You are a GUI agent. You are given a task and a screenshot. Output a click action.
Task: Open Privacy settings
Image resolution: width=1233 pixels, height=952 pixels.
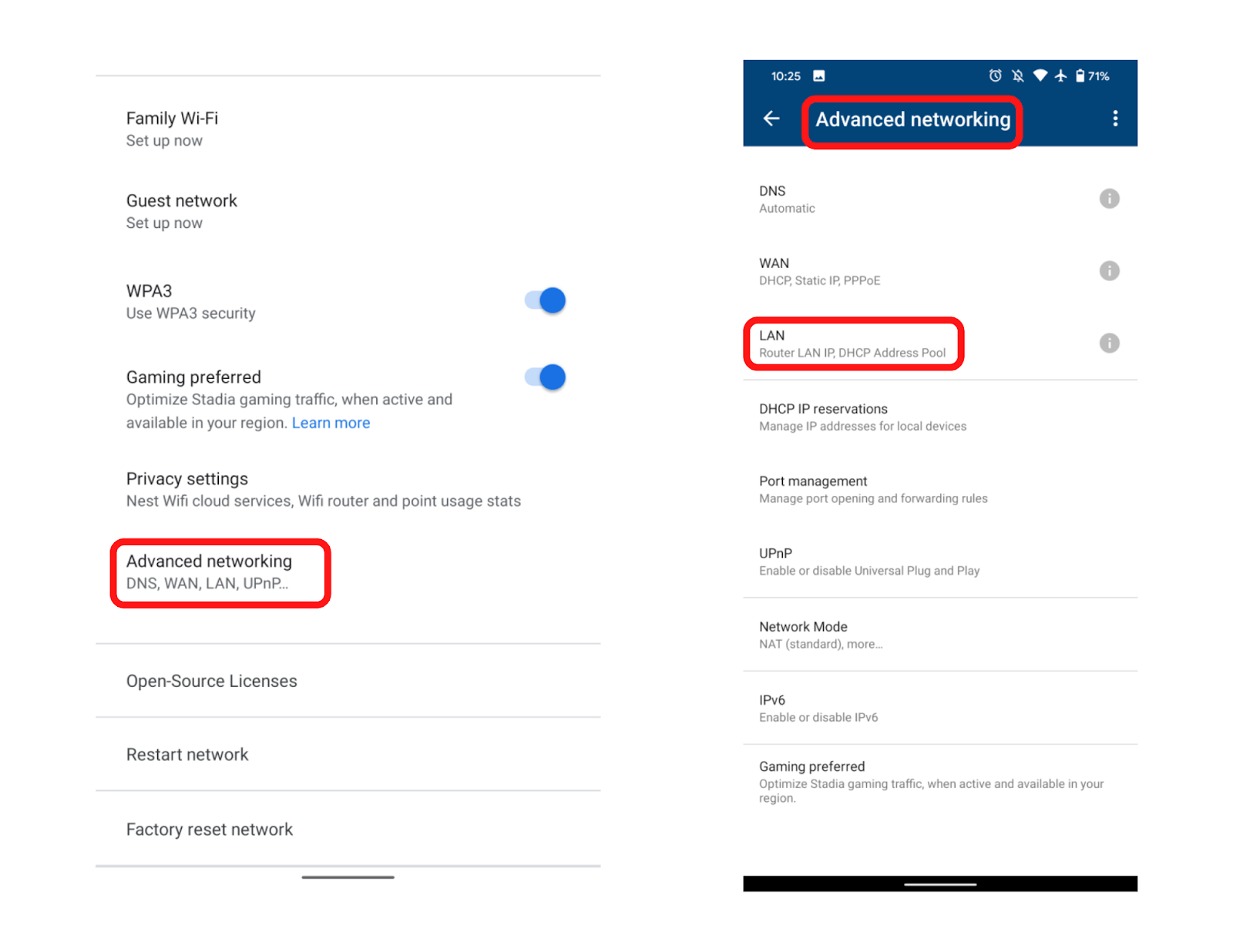click(x=348, y=489)
